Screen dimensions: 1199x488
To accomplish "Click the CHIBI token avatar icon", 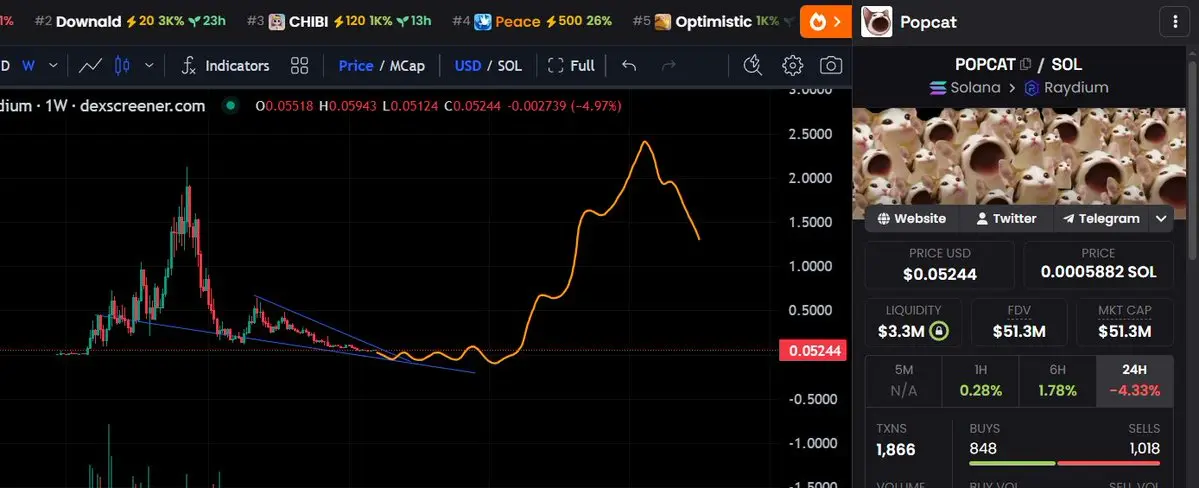I will (277, 22).
